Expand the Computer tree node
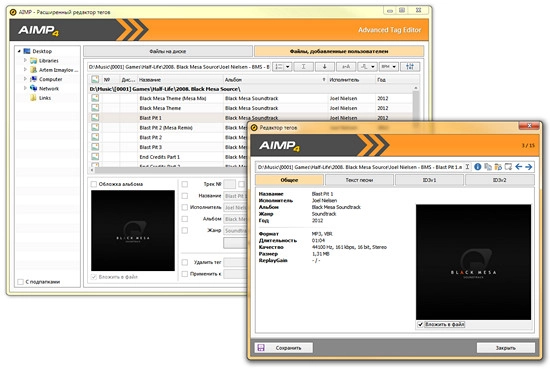Screen dimensions: 550x369 (25, 79)
